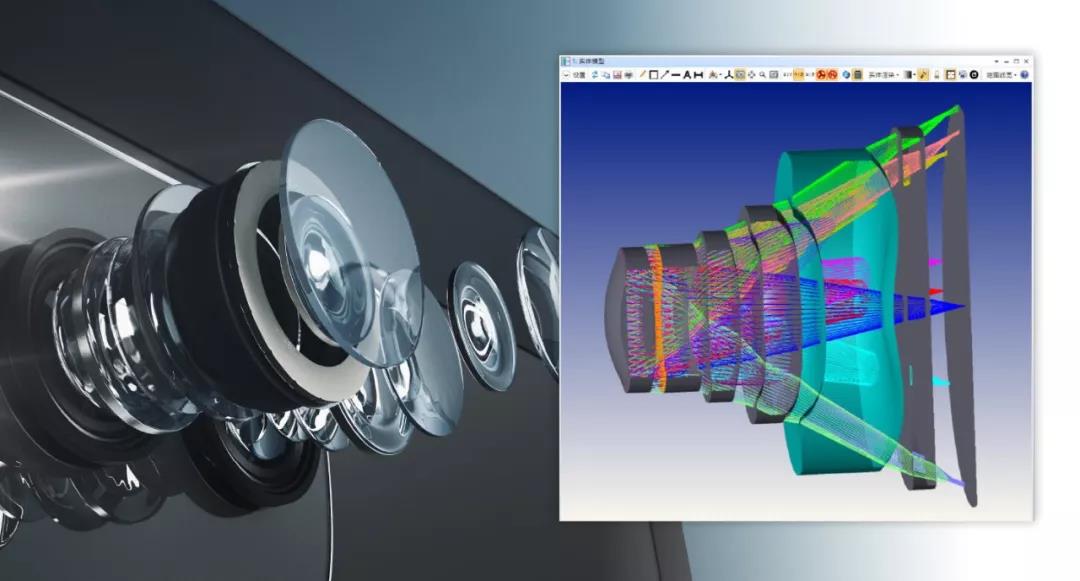Select the H dimension measure tool

coord(698,75)
